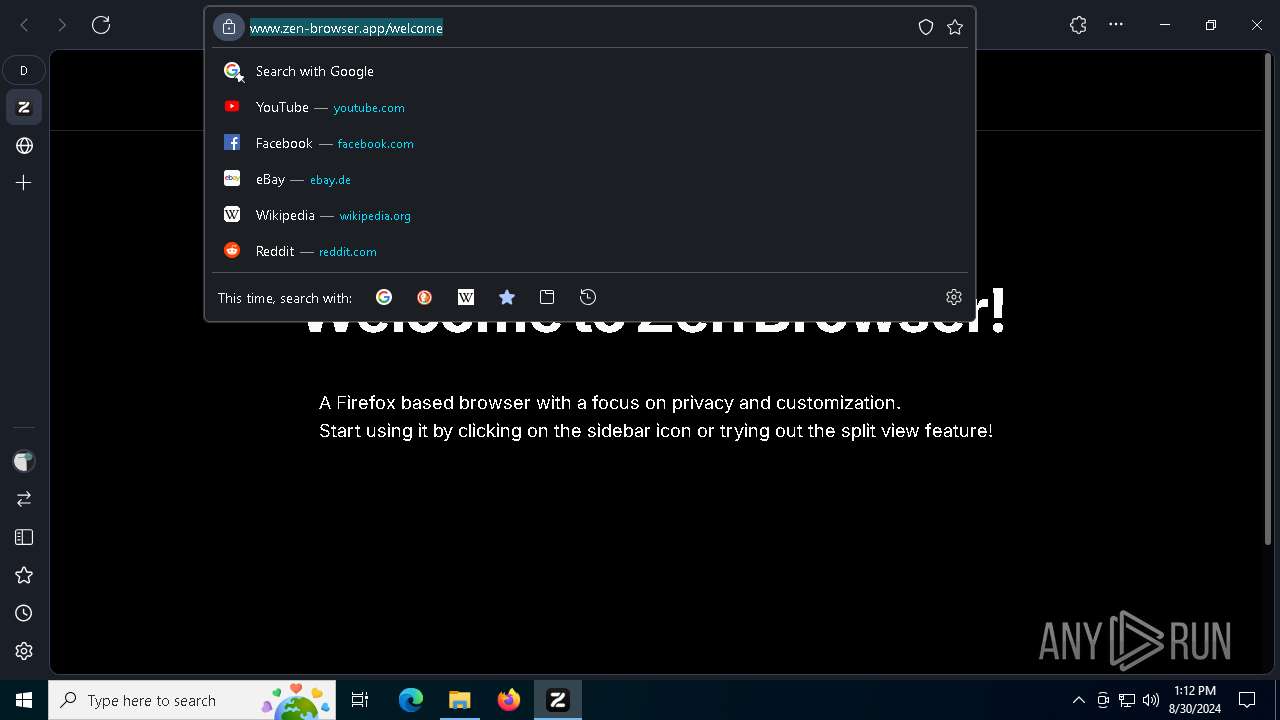
Task: Open the notifications action center
Action: (1247, 700)
